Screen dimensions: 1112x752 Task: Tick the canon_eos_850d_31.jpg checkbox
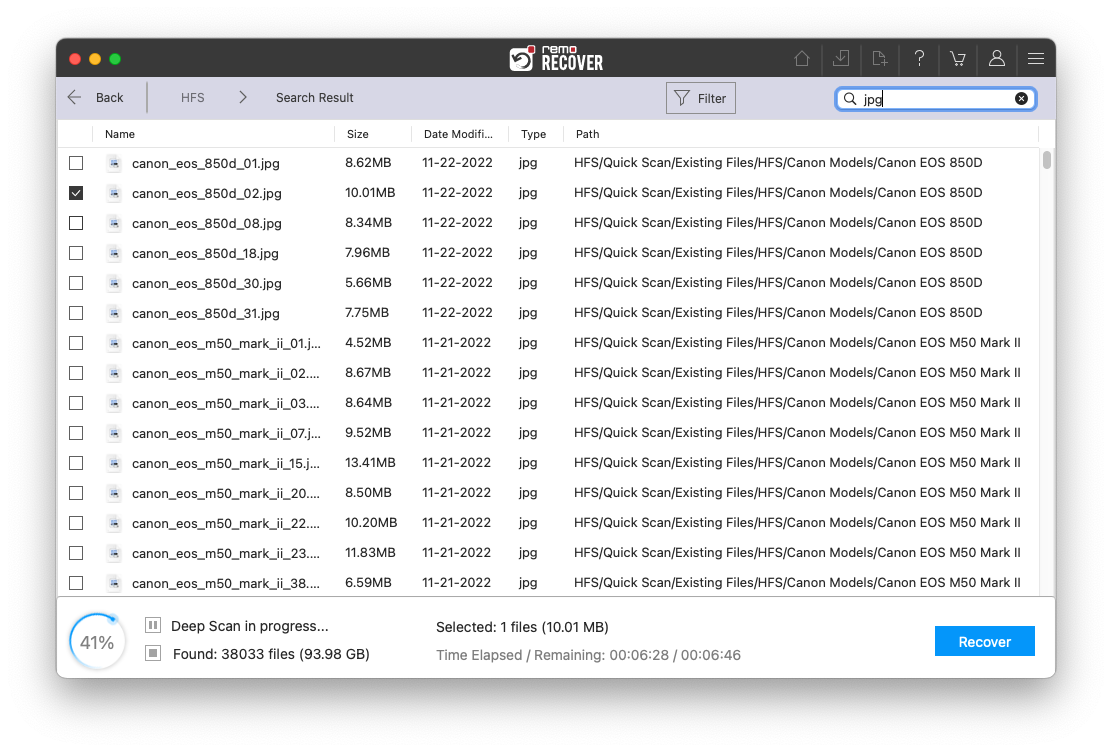[76, 313]
